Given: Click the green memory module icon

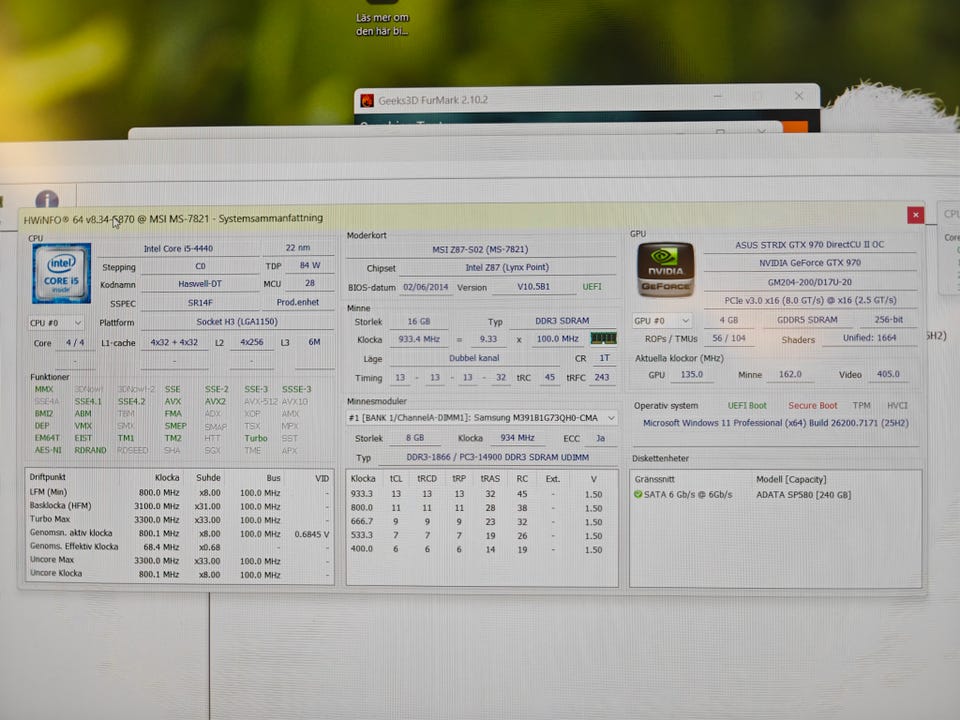Looking at the screenshot, I should (x=603, y=339).
